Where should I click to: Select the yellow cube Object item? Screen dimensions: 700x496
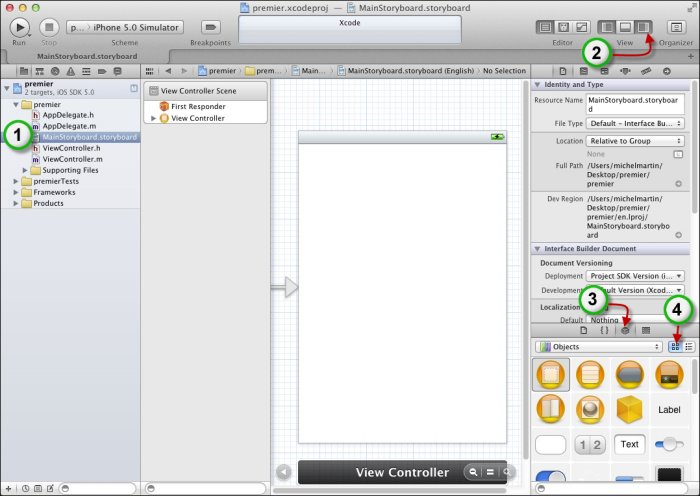click(x=628, y=409)
